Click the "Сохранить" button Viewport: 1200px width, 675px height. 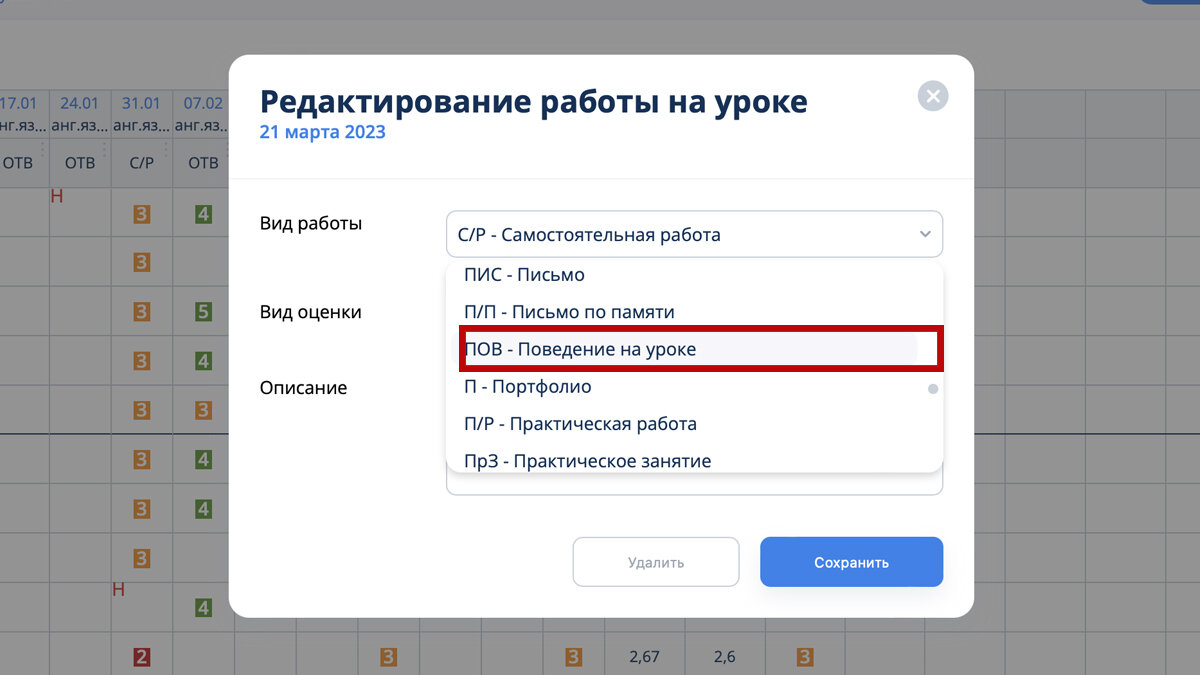(x=851, y=561)
